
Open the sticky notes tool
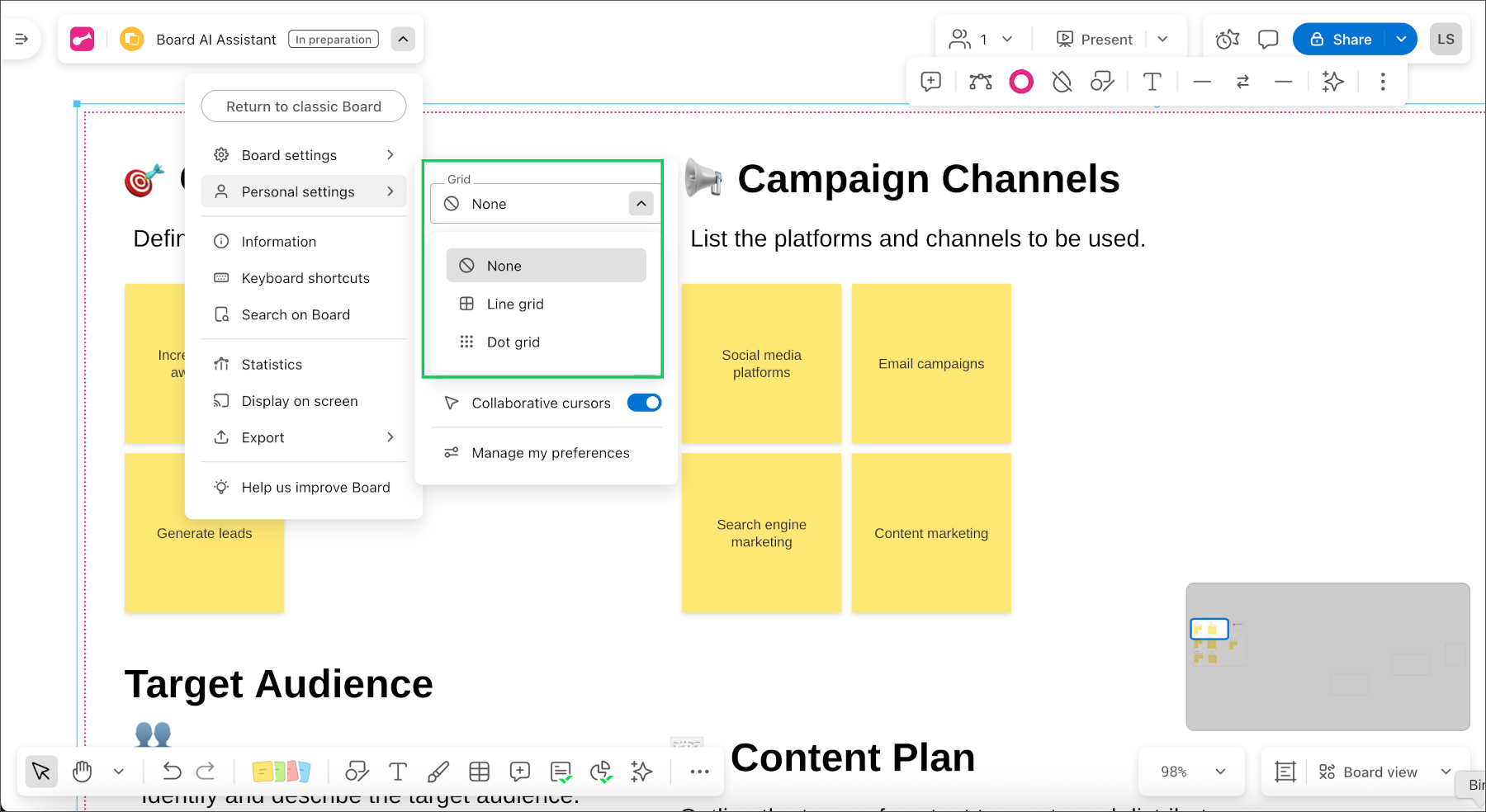(x=281, y=772)
